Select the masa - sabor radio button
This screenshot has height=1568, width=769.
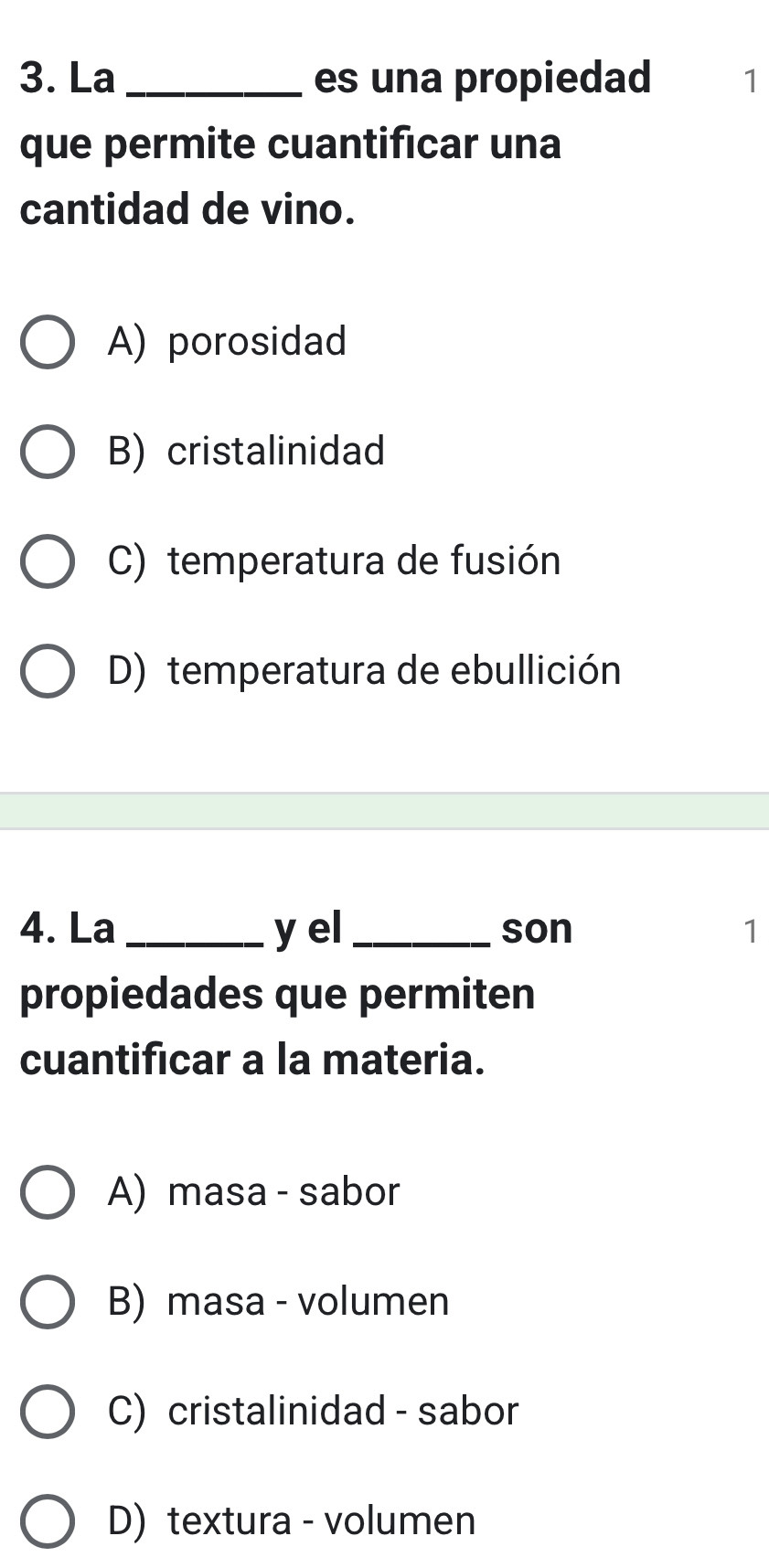click(47, 1192)
